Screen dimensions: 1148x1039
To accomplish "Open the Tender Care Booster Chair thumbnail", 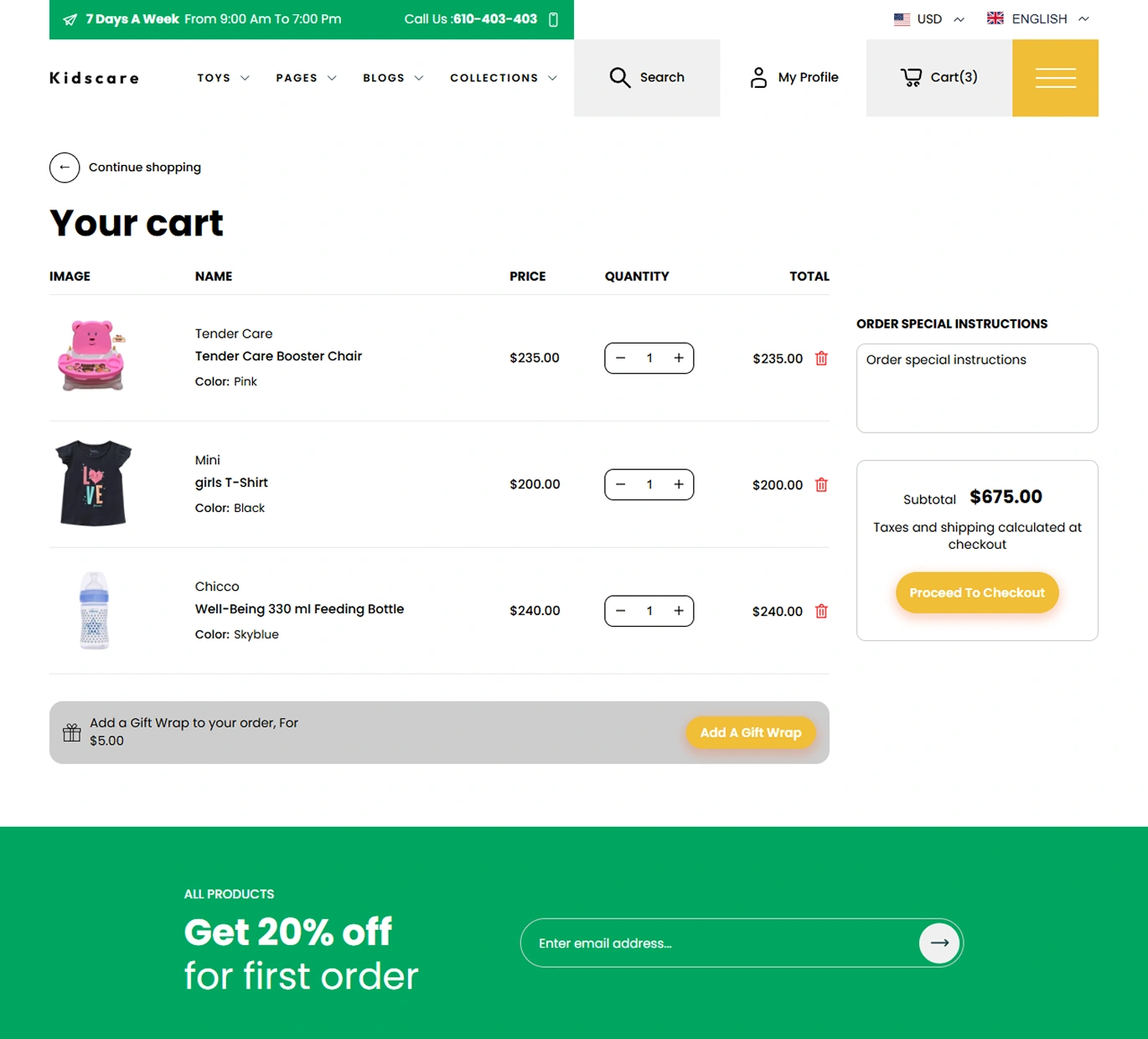I will coord(92,356).
